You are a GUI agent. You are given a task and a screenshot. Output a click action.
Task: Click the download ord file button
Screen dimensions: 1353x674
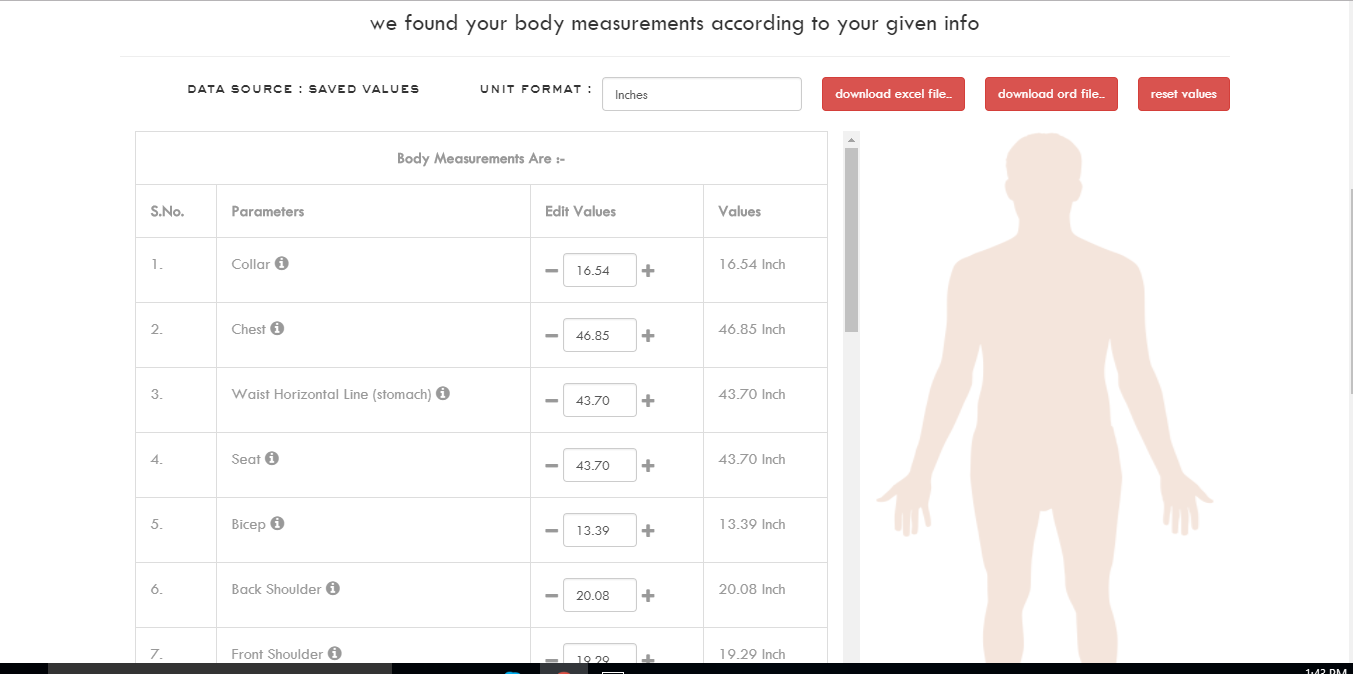tap(1051, 94)
